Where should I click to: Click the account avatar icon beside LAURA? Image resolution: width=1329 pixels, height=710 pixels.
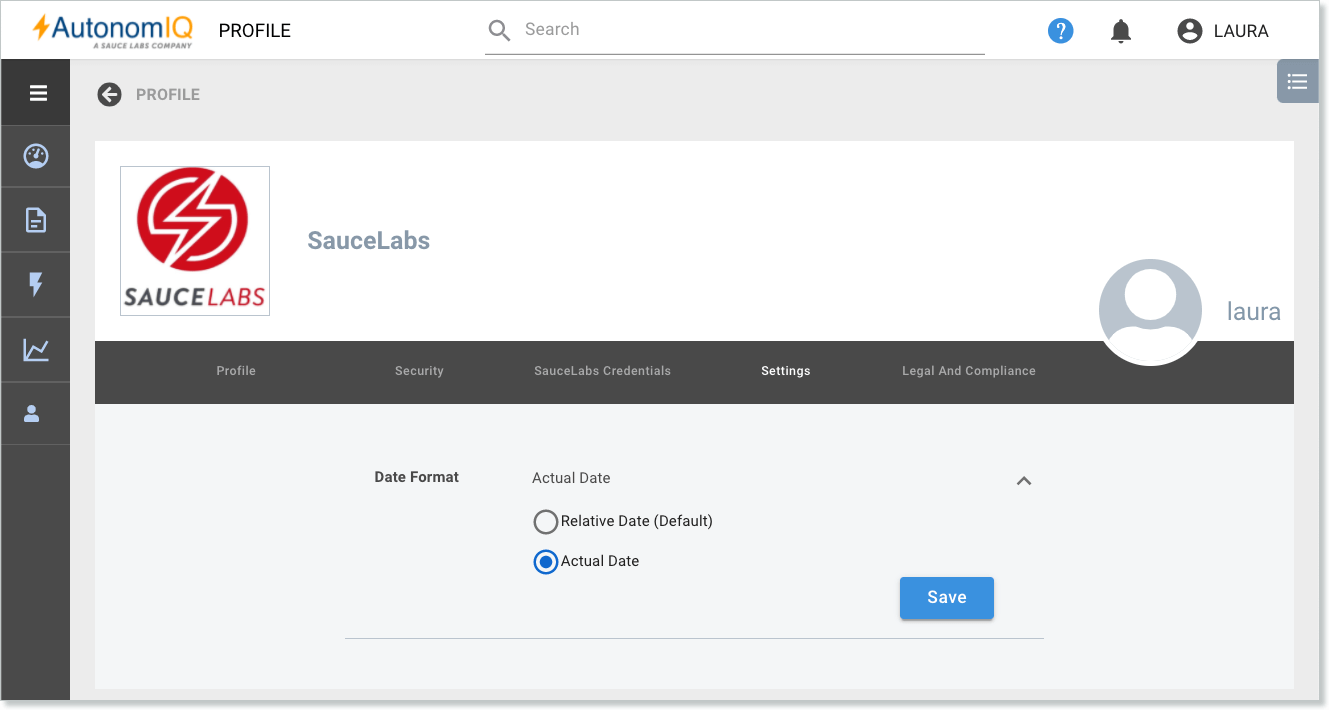coord(1189,31)
